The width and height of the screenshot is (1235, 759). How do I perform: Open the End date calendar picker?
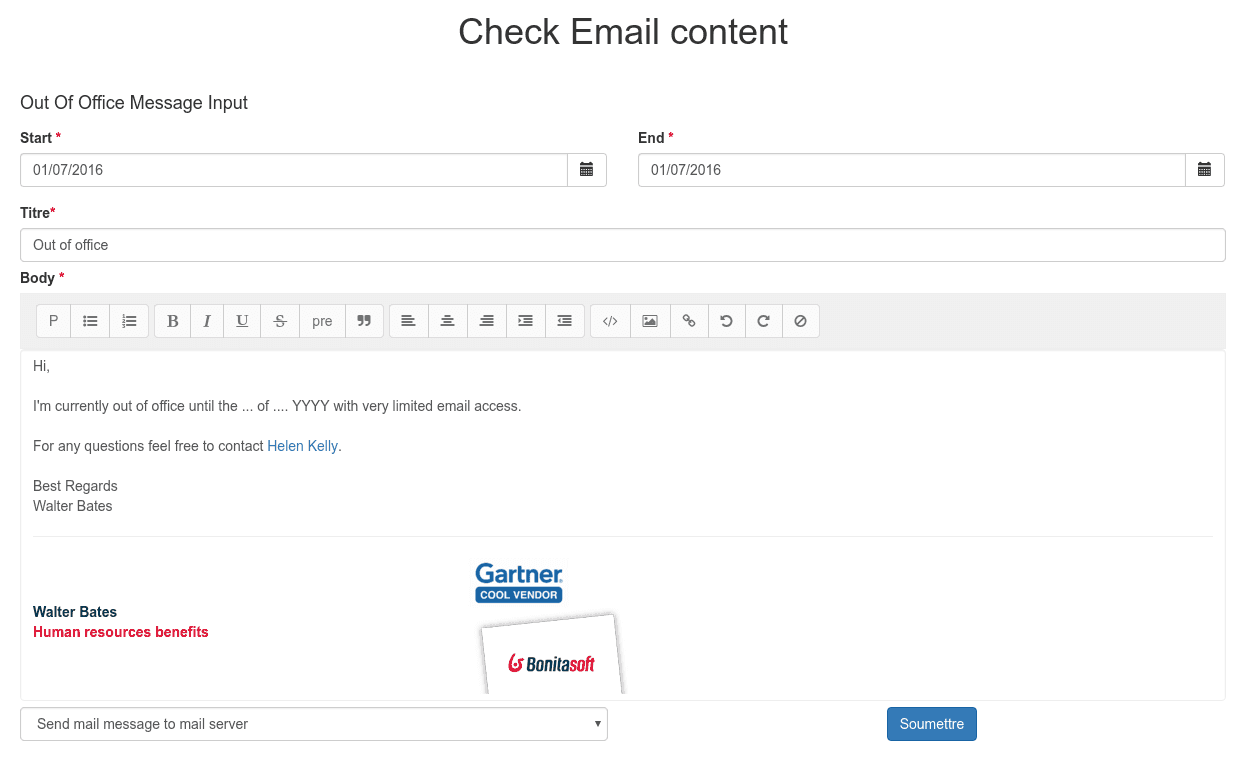1205,169
